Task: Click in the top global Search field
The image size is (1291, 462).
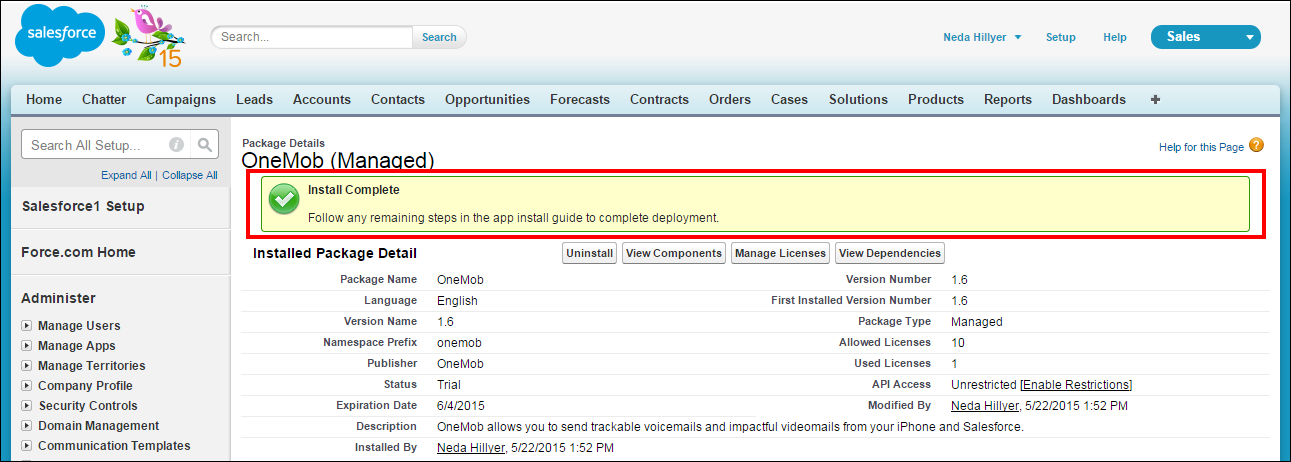Action: 312,37
